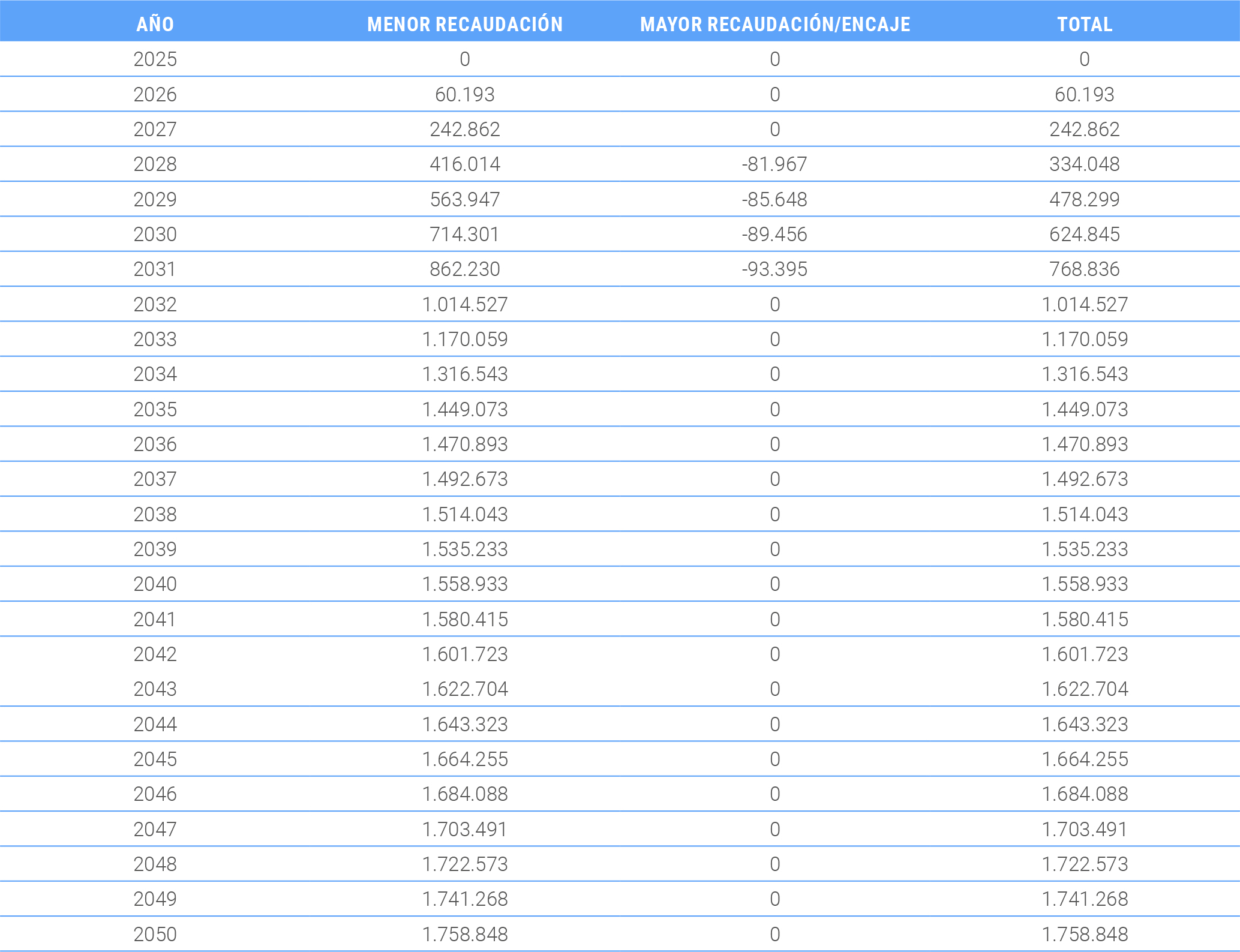Image resolution: width=1240 pixels, height=952 pixels.
Task: Click the AÑO column header
Action: [155, 24]
